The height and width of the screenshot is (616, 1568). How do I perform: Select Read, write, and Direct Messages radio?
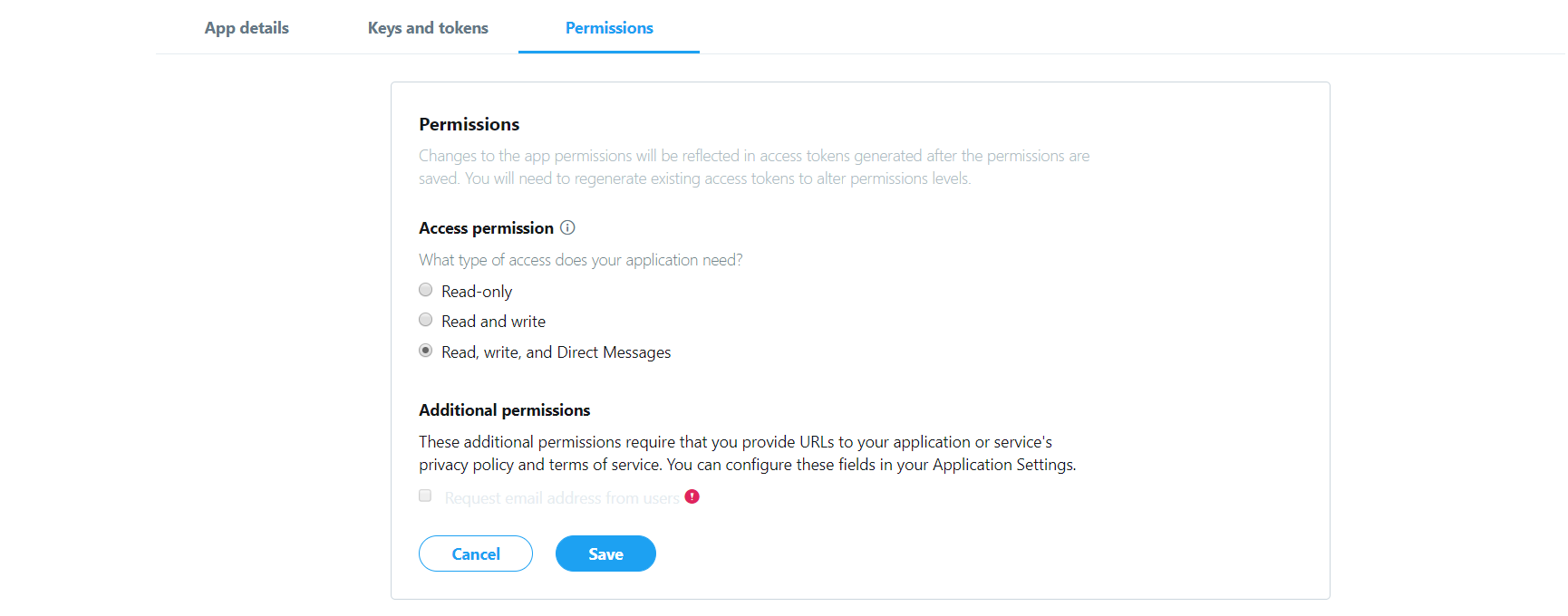click(425, 351)
